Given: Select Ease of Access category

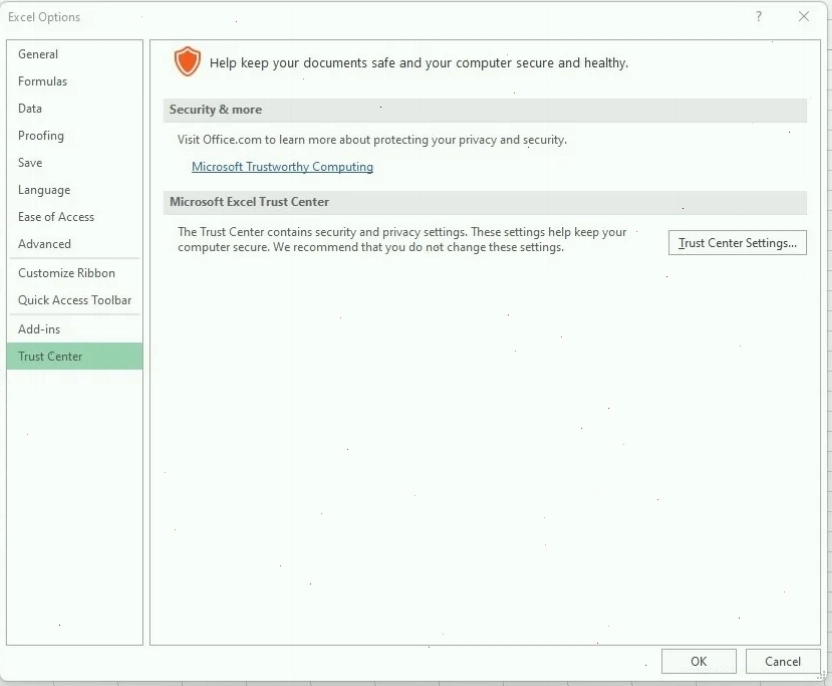Looking at the screenshot, I should click(74, 216).
